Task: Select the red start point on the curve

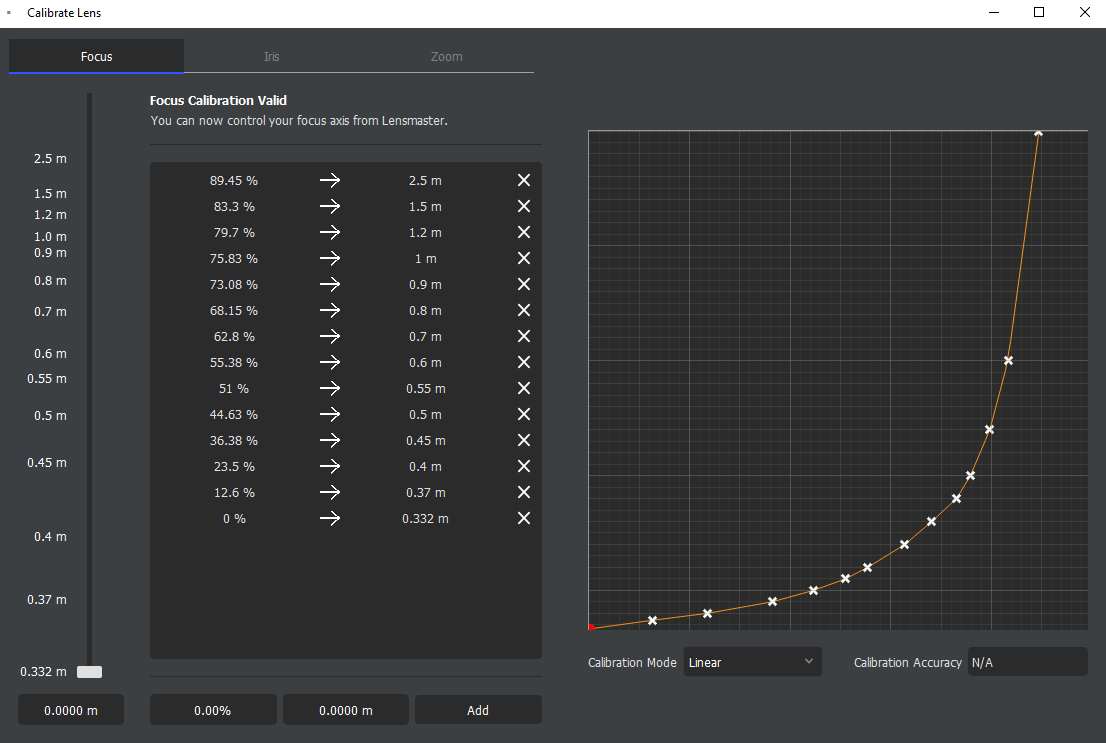Action: click(591, 627)
